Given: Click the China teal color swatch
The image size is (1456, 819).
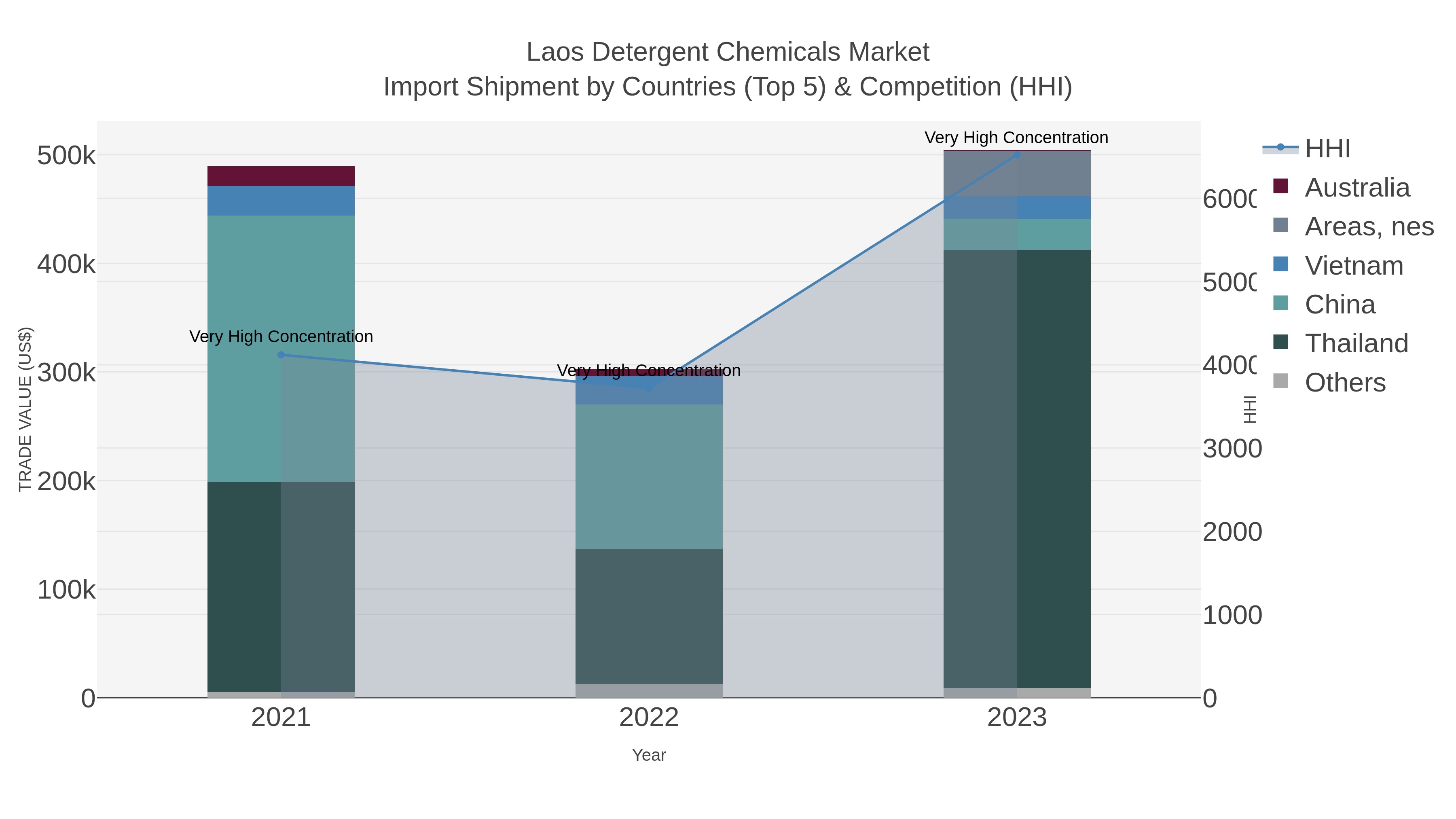Looking at the screenshot, I should 1280,303.
